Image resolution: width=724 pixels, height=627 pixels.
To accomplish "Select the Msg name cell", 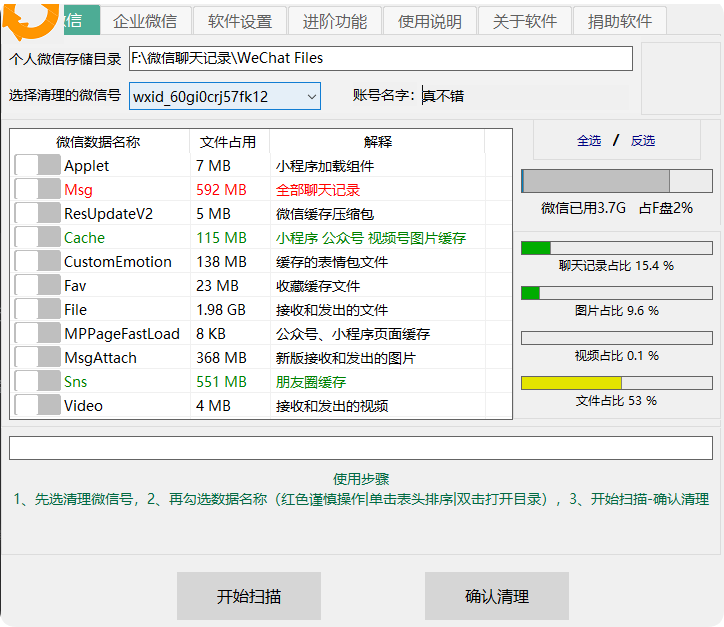I will pos(78,189).
